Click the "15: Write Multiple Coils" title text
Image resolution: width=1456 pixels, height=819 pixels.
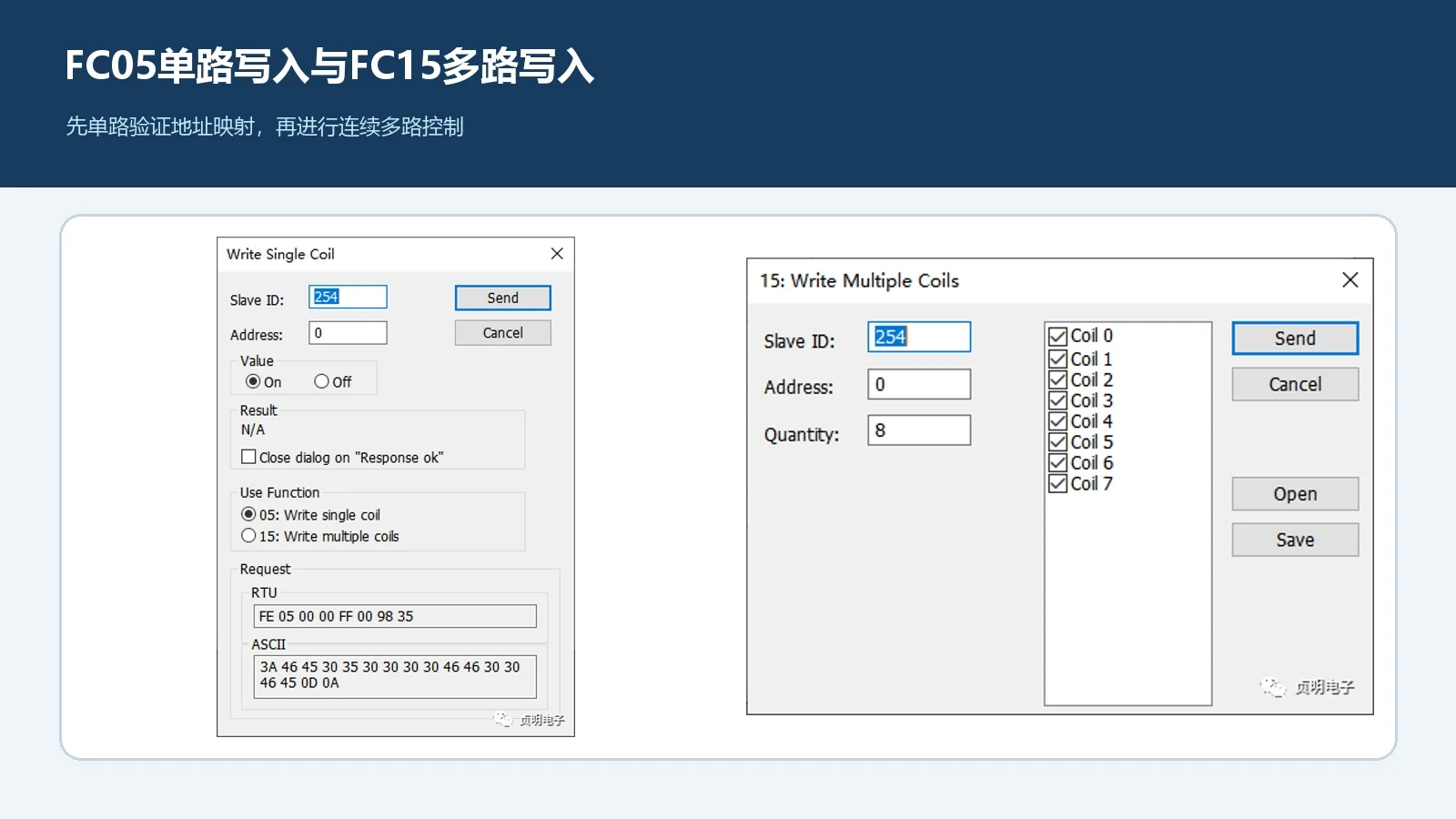[x=859, y=280]
